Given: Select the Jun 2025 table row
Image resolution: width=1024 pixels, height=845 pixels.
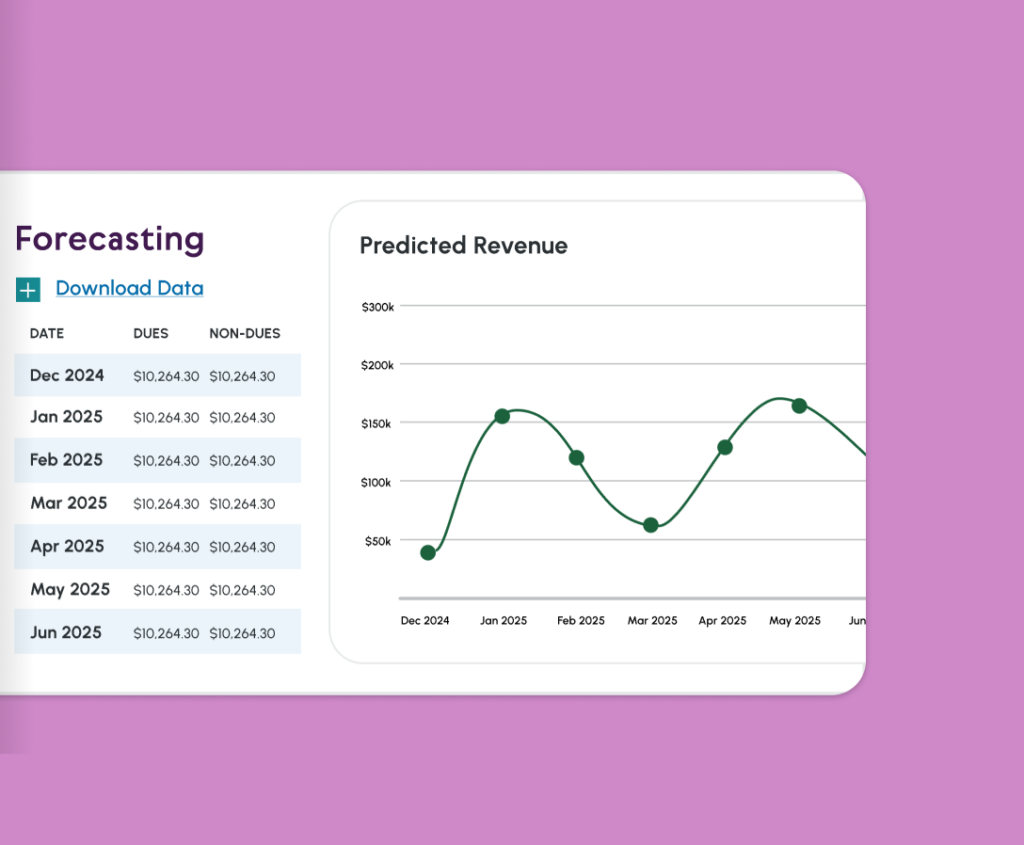Looking at the screenshot, I should pos(157,632).
